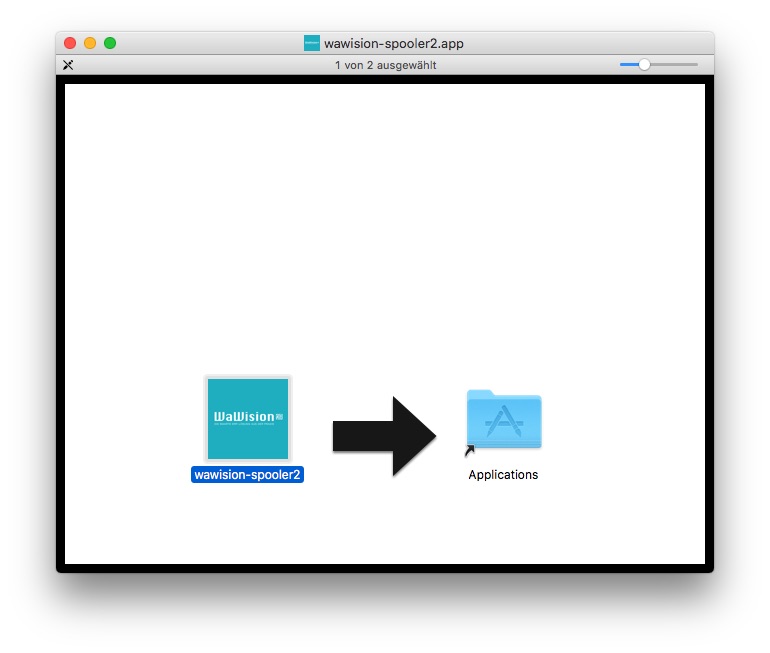Viewport: 770px width, 653px height.
Task: Click left end of icon size slider track
Action: [x=622, y=65]
